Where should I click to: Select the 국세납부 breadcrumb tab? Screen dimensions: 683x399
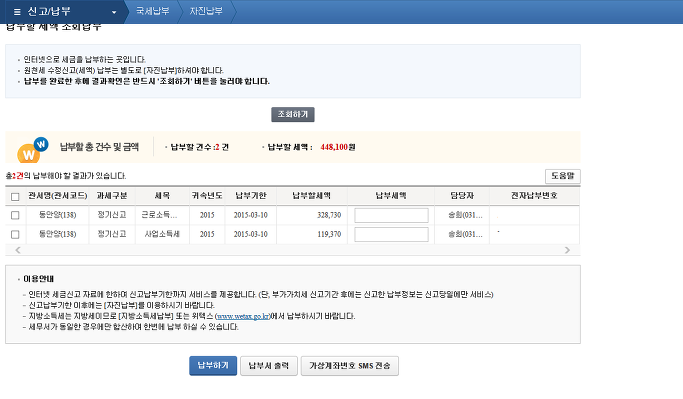click(152, 11)
